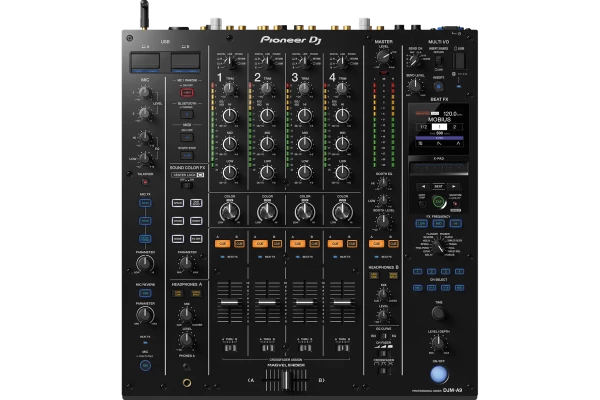Viewport: 600px width, 400px height.
Task: Select the FILTER Sound Color FX button
Action: tap(196, 239)
